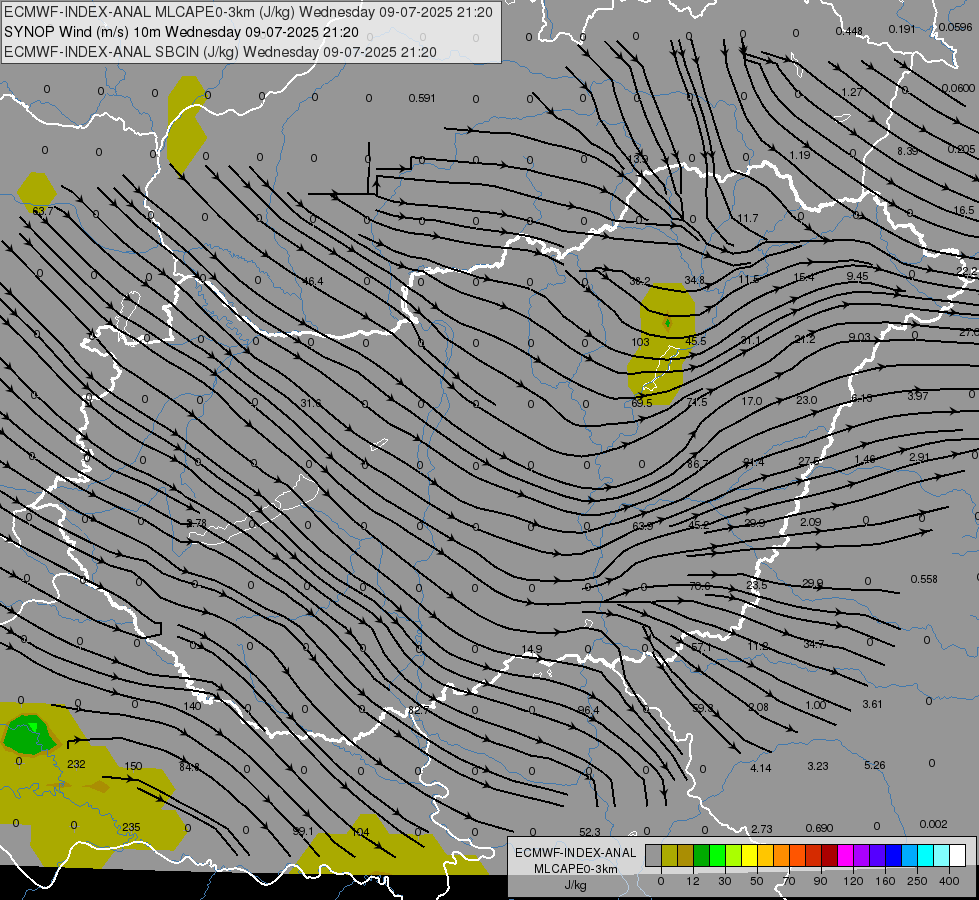This screenshot has width=979, height=900.
Task: Click the olive-yellow legend color swatch
Action: [x=669, y=856]
